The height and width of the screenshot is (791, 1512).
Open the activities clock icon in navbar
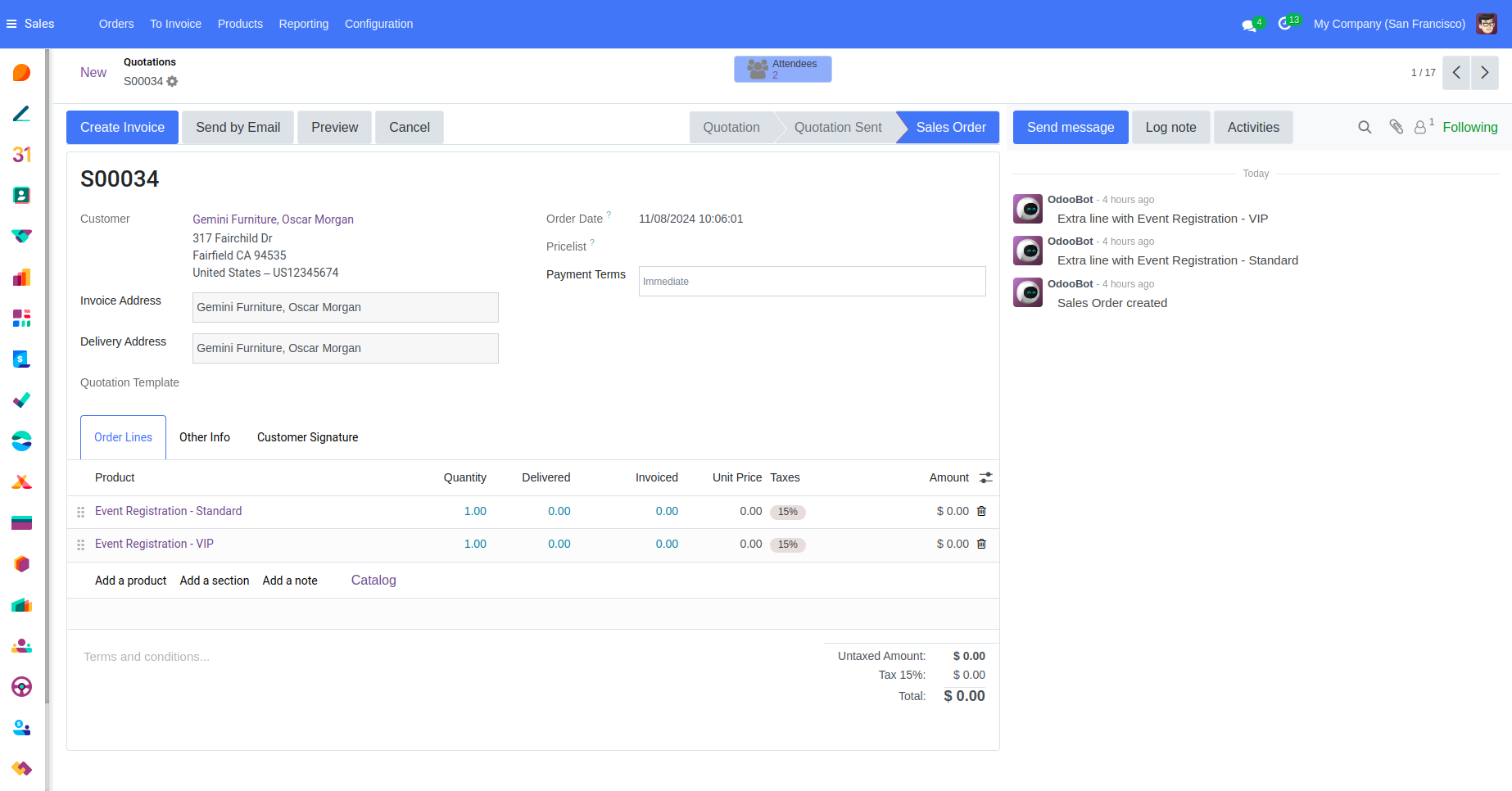click(1285, 24)
